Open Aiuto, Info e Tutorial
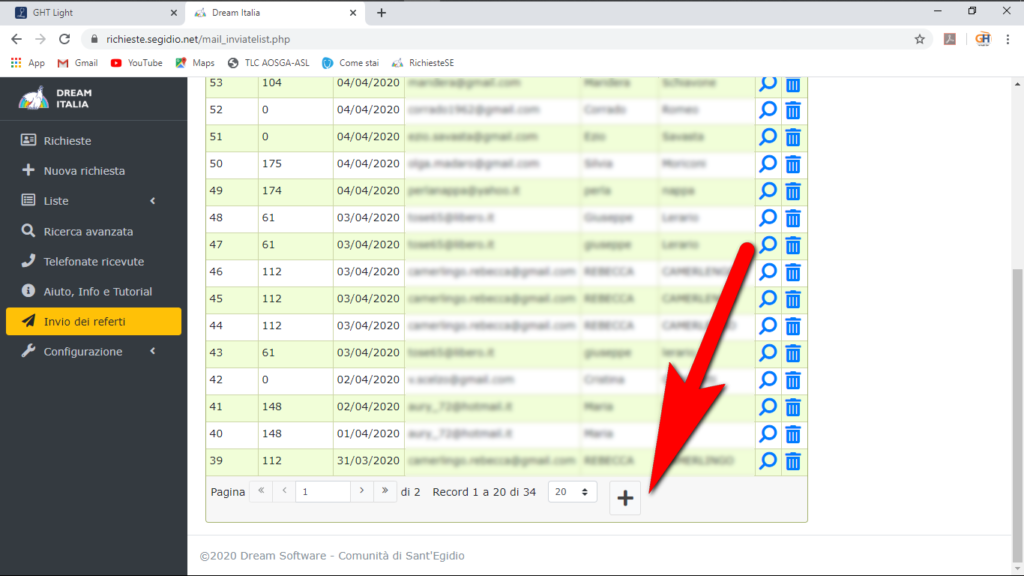1024x576 pixels. pyautogui.click(x=97, y=292)
